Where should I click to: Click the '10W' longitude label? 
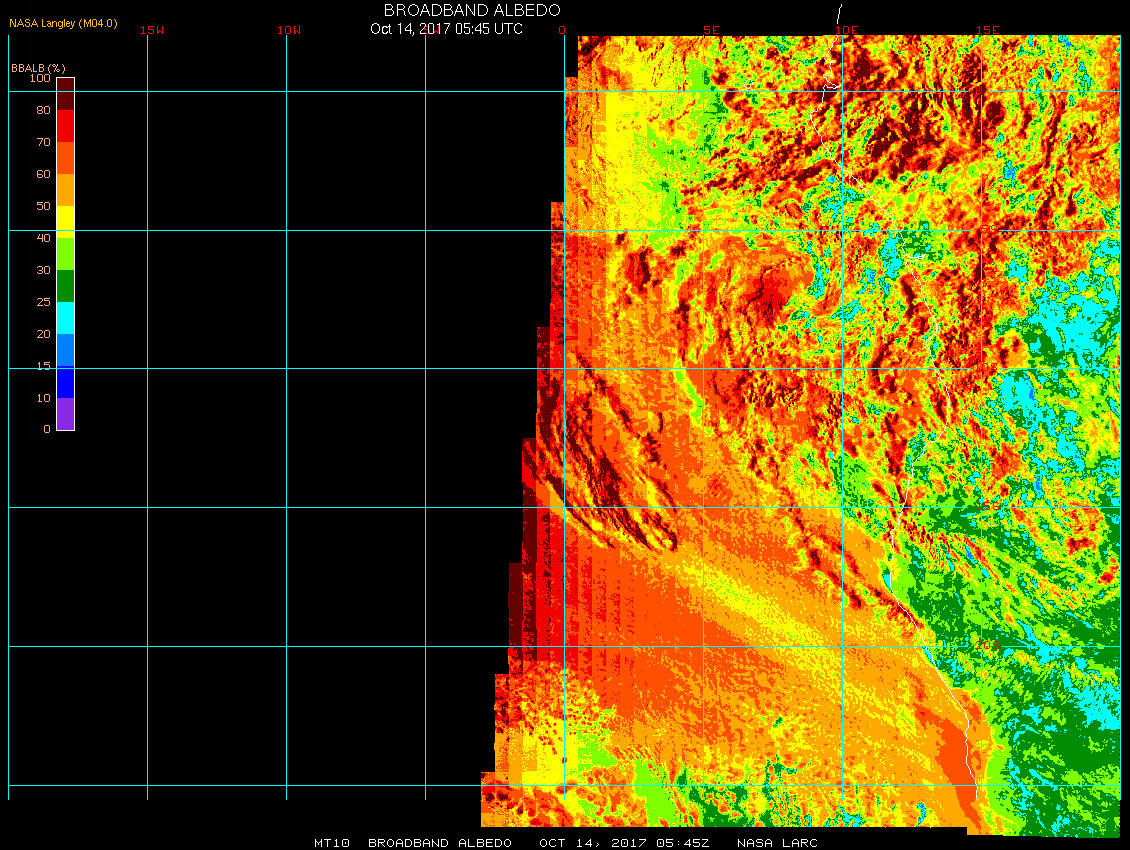click(289, 30)
